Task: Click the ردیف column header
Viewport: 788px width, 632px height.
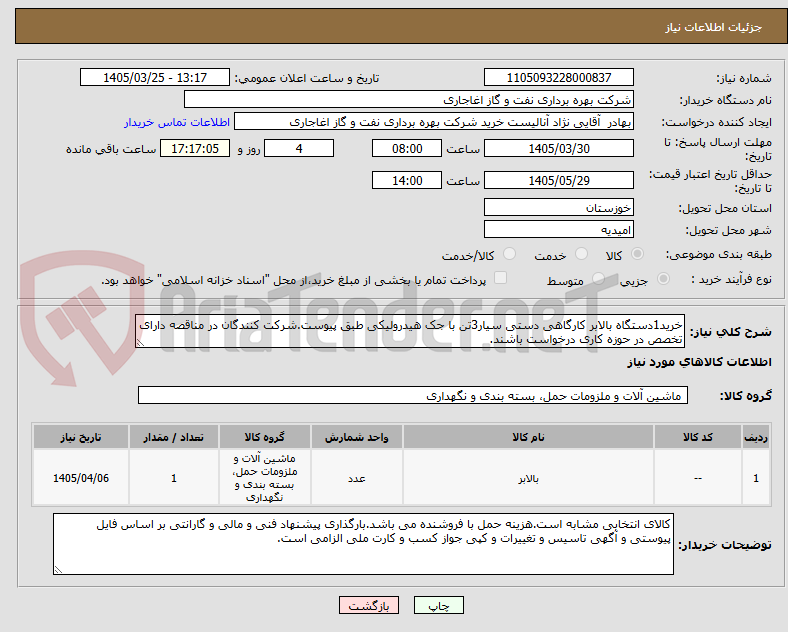Action: pos(756,437)
